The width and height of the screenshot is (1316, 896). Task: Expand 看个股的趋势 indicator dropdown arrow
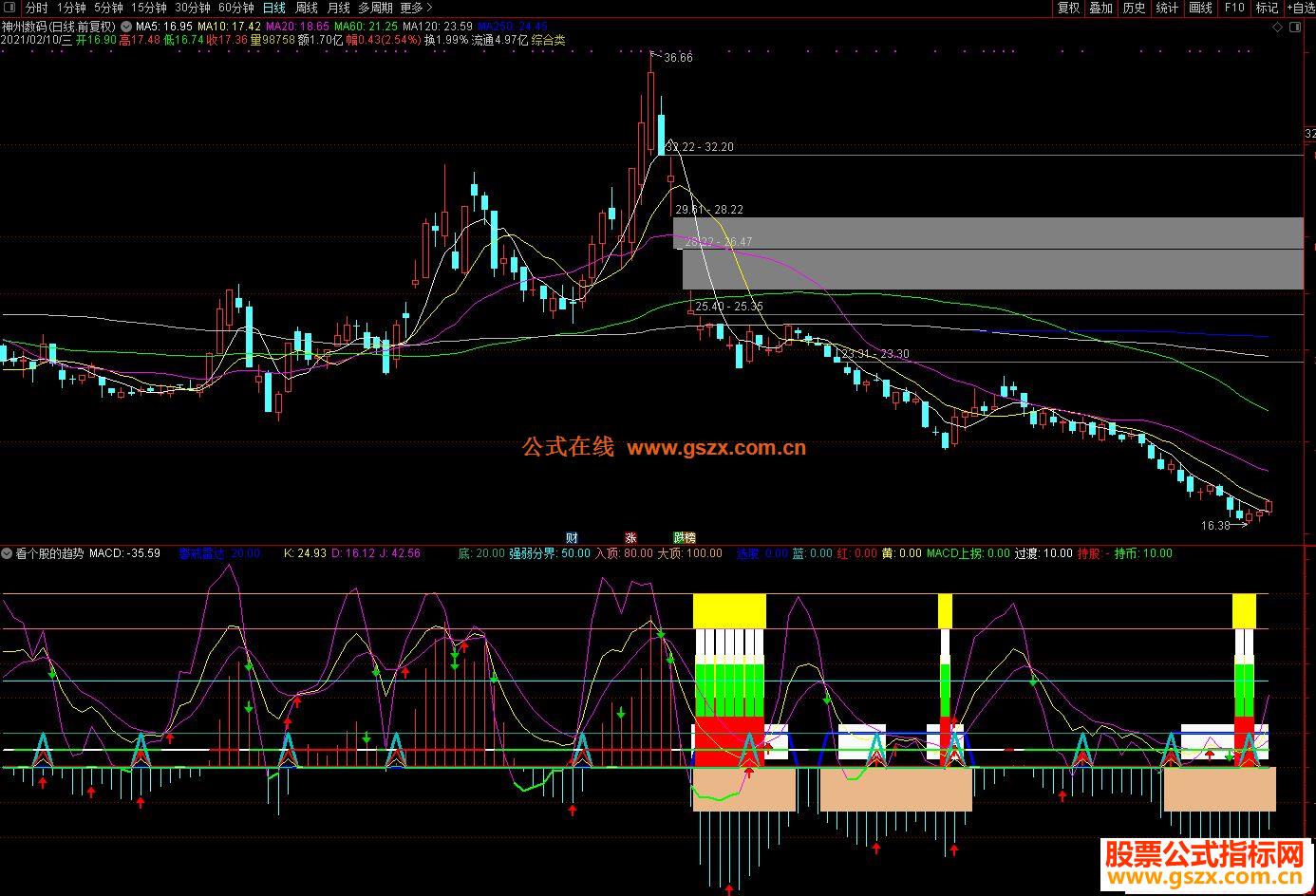click(8, 553)
